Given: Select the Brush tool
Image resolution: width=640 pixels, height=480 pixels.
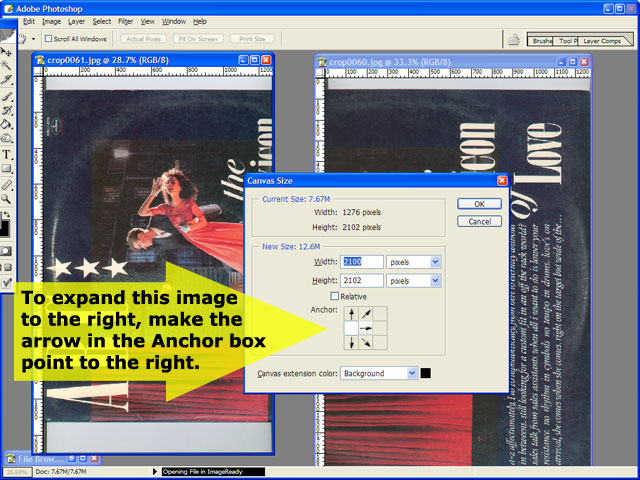Looking at the screenshot, I should (x=6, y=97).
